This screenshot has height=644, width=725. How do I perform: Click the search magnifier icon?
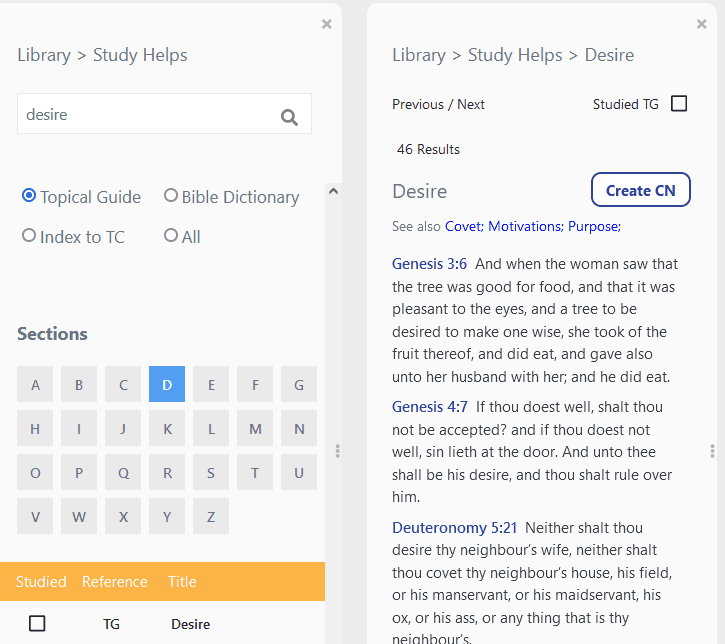(289, 117)
